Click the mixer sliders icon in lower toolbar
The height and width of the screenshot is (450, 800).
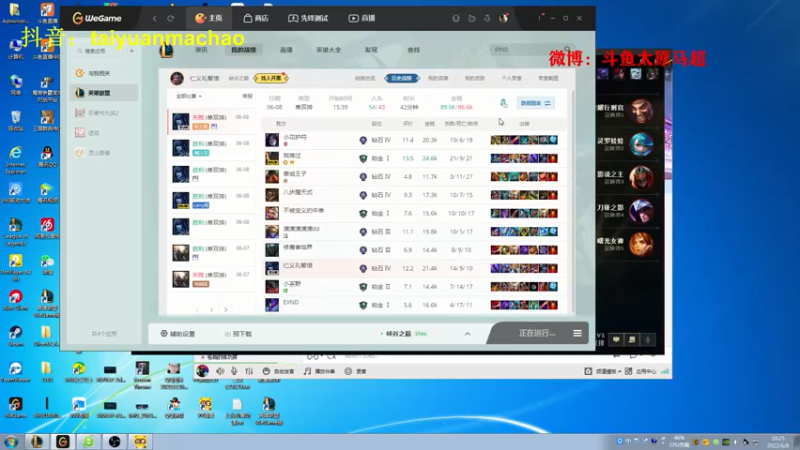point(249,371)
